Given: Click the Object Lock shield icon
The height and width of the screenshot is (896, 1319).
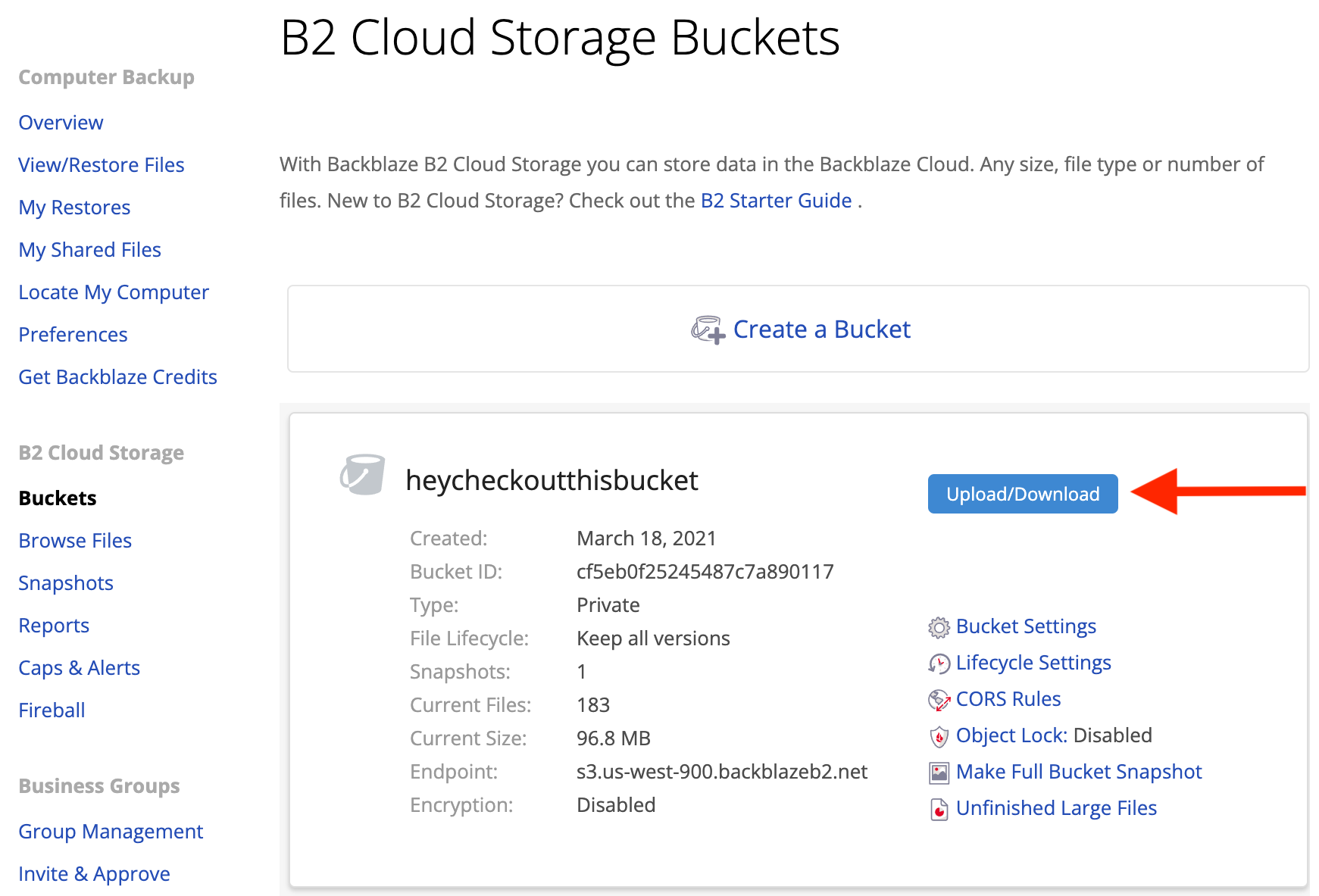Looking at the screenshot, I should tap(939, 736).
